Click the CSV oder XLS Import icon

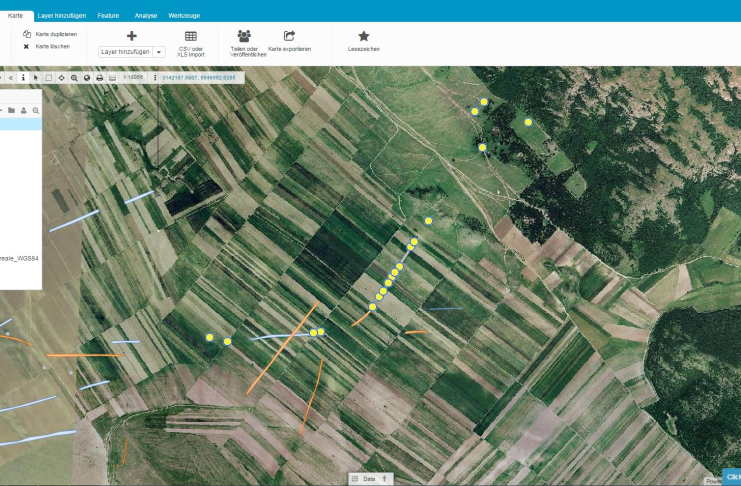tap(191, 36)
